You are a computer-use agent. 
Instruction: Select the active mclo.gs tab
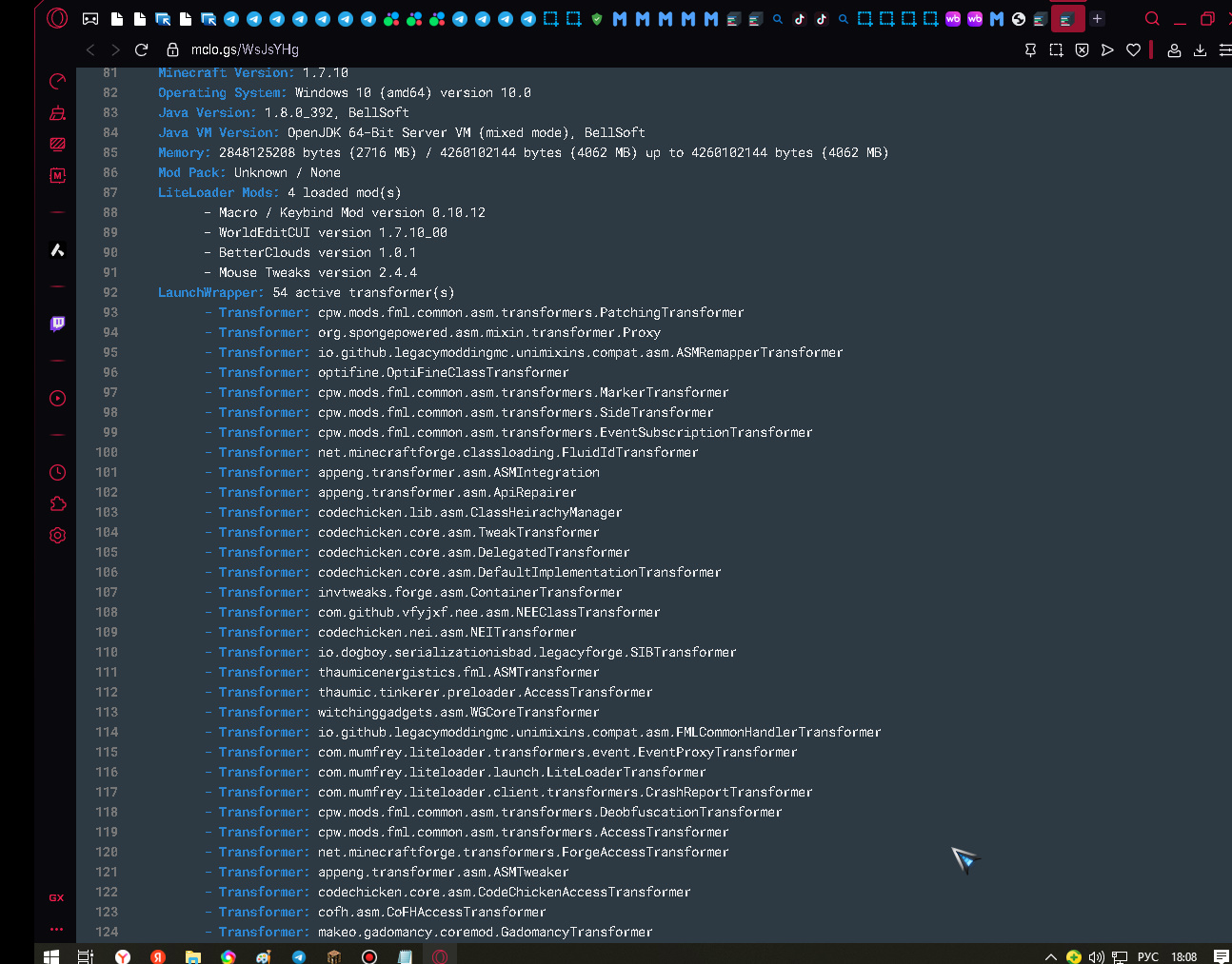pyautogui.click(x=1067, y=18)
